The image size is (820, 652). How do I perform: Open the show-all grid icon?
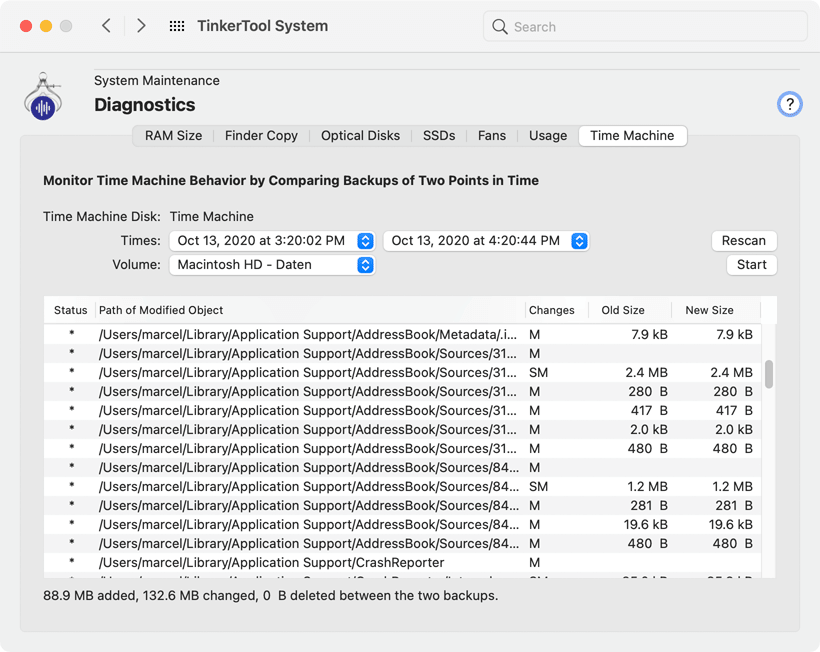[x=177, y=26]
